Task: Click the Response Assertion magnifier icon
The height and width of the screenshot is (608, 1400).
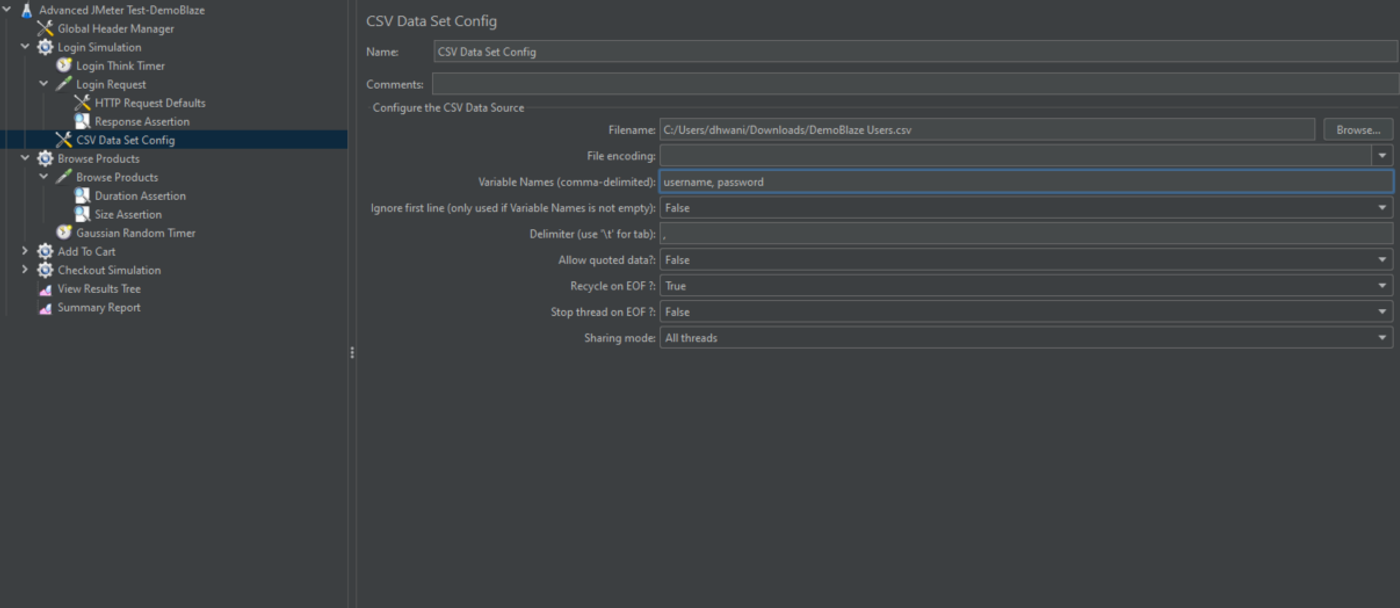Action: 82,121
